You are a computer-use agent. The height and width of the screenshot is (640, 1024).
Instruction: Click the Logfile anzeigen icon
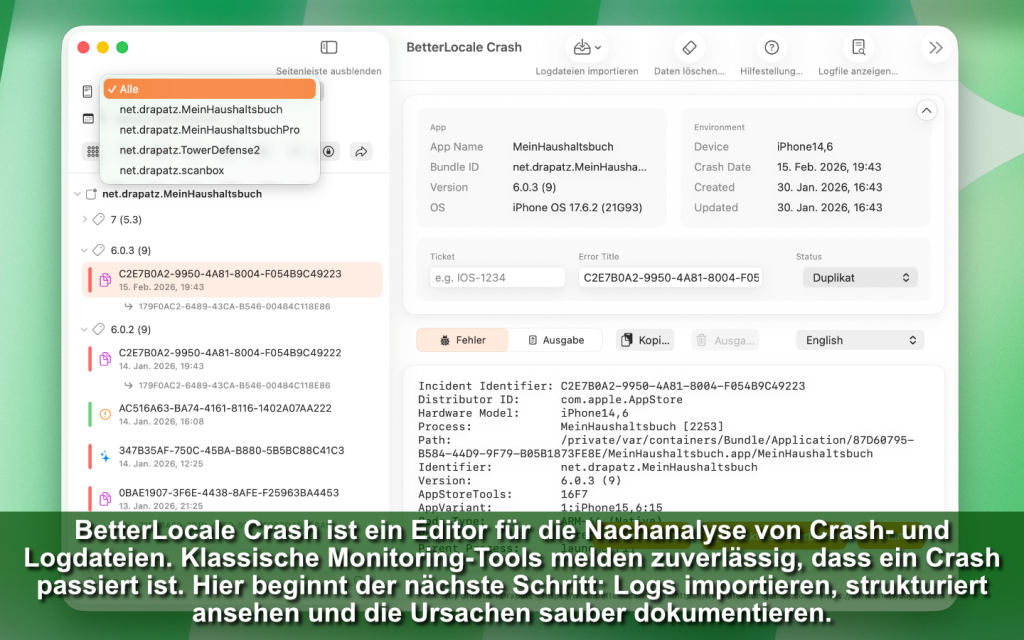pos(858,48)
